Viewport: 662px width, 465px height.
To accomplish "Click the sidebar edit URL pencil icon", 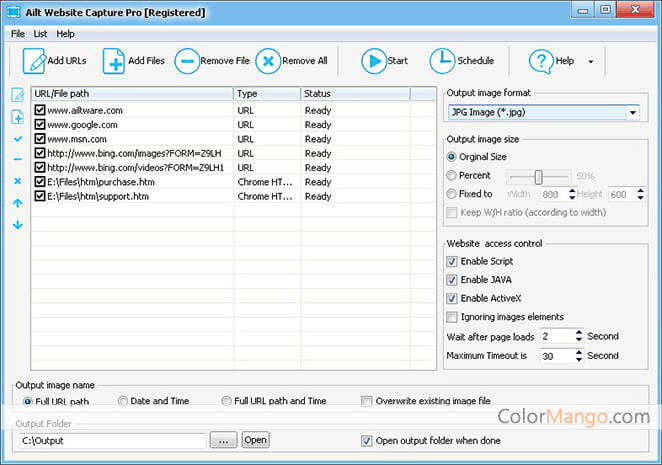I will point(18,95).
